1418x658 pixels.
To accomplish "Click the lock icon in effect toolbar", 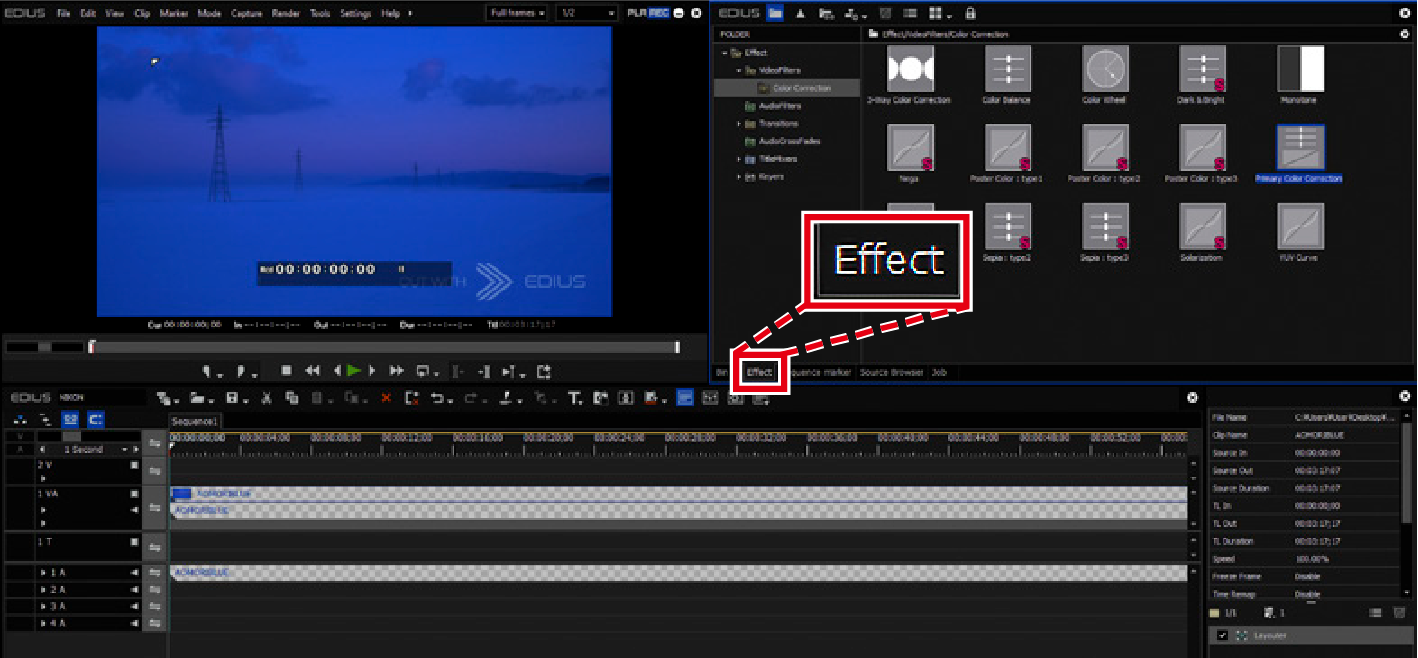I will click(x=970, y=13).
